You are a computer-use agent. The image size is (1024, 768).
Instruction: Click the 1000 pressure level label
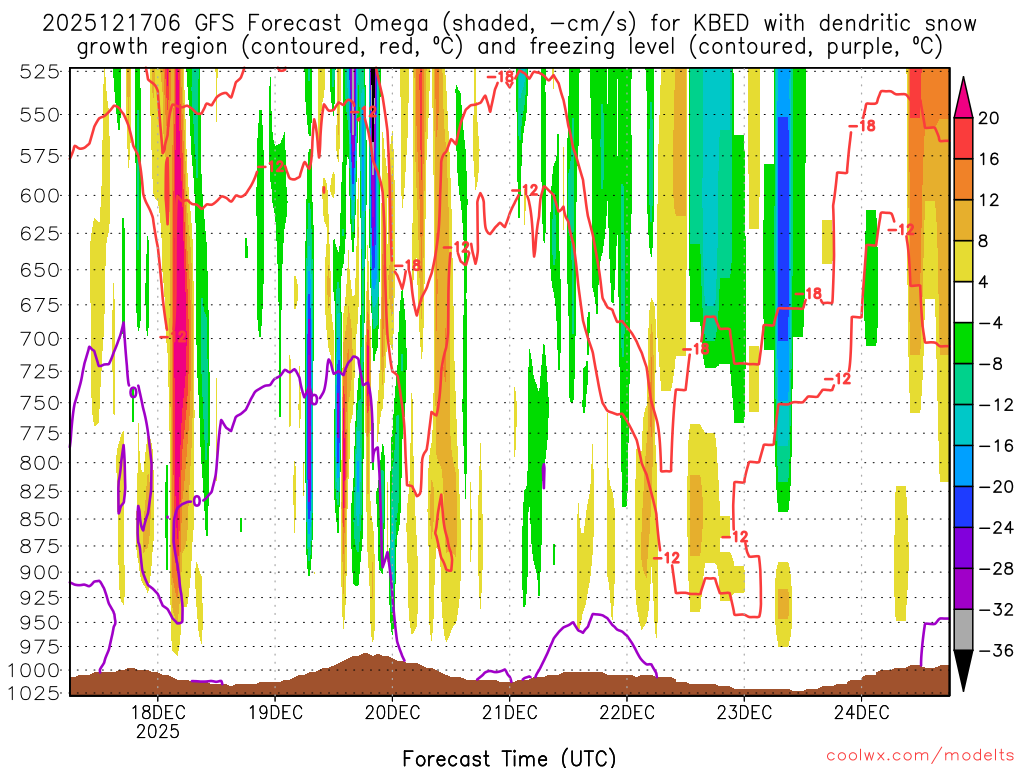click(x=35, y=671)
